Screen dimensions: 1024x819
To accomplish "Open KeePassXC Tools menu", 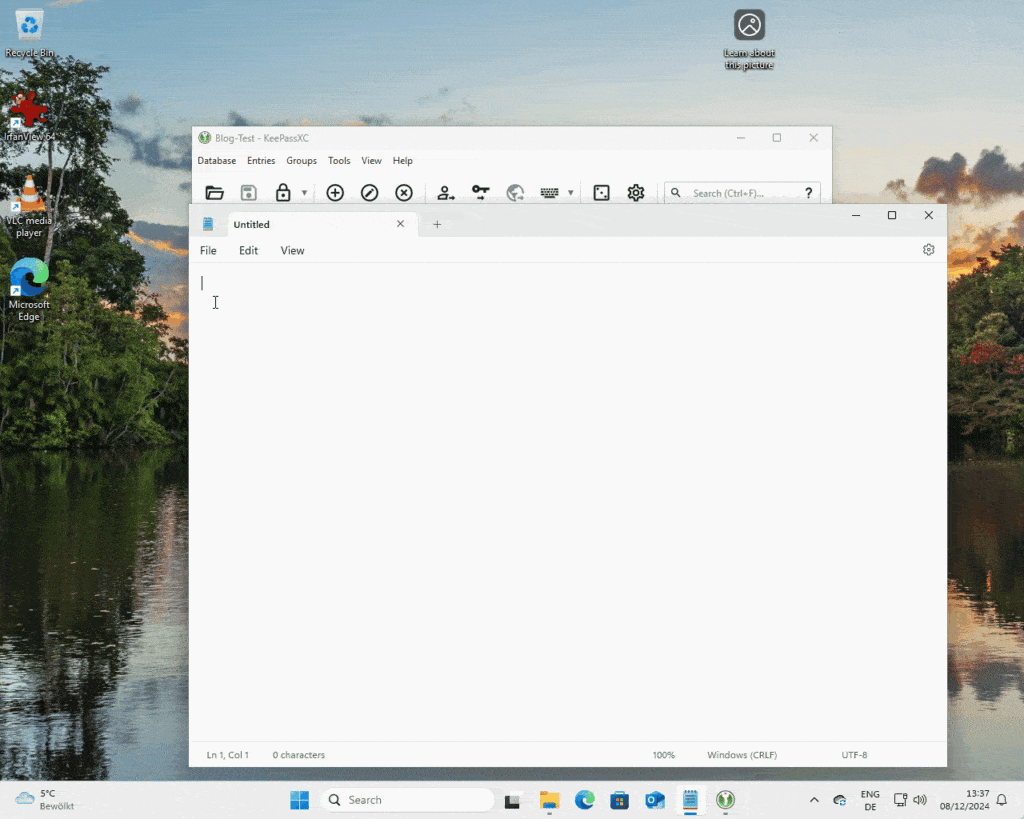I will click(x=339, y=161).
